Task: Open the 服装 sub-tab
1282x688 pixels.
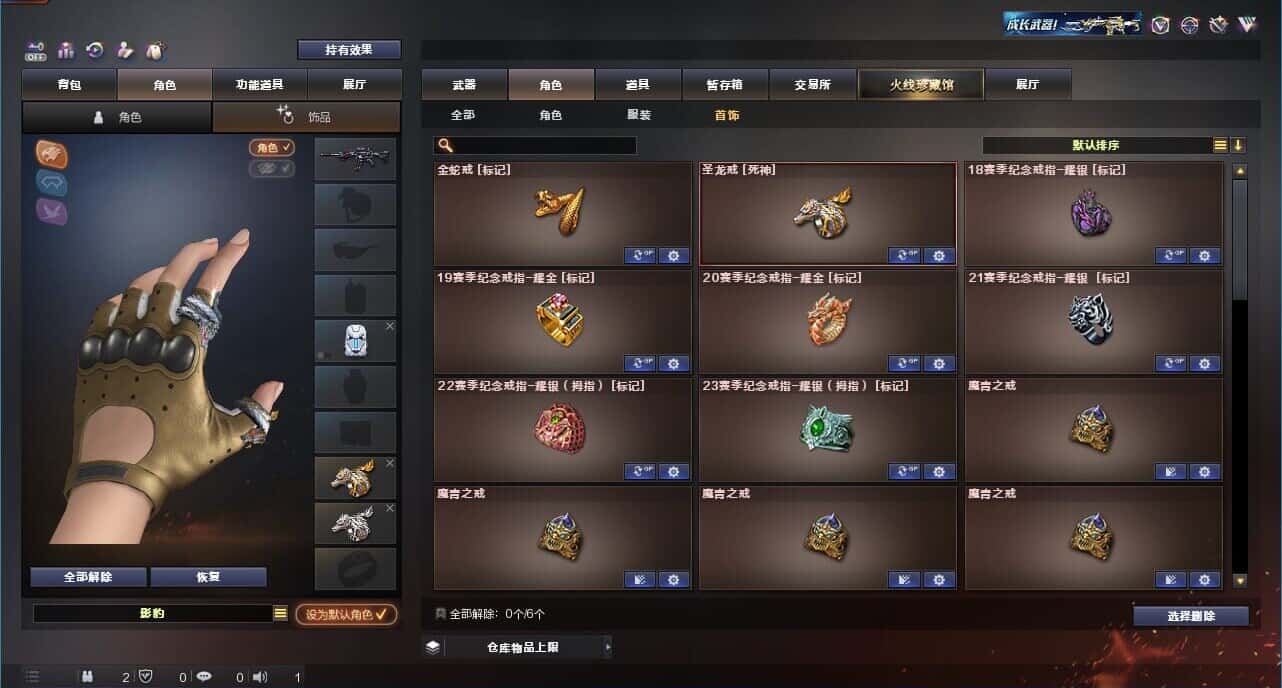Action: 639,115
